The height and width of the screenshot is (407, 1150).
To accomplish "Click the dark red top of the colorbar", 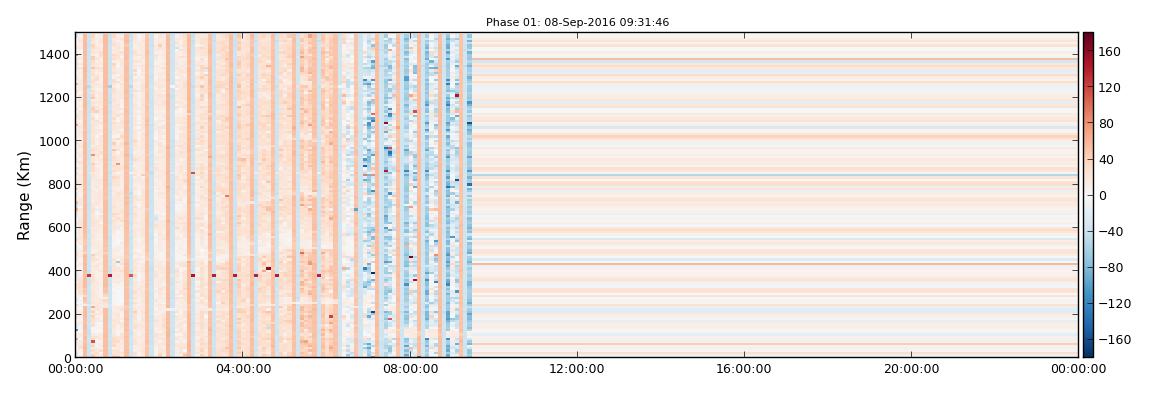I will 1088,37.
